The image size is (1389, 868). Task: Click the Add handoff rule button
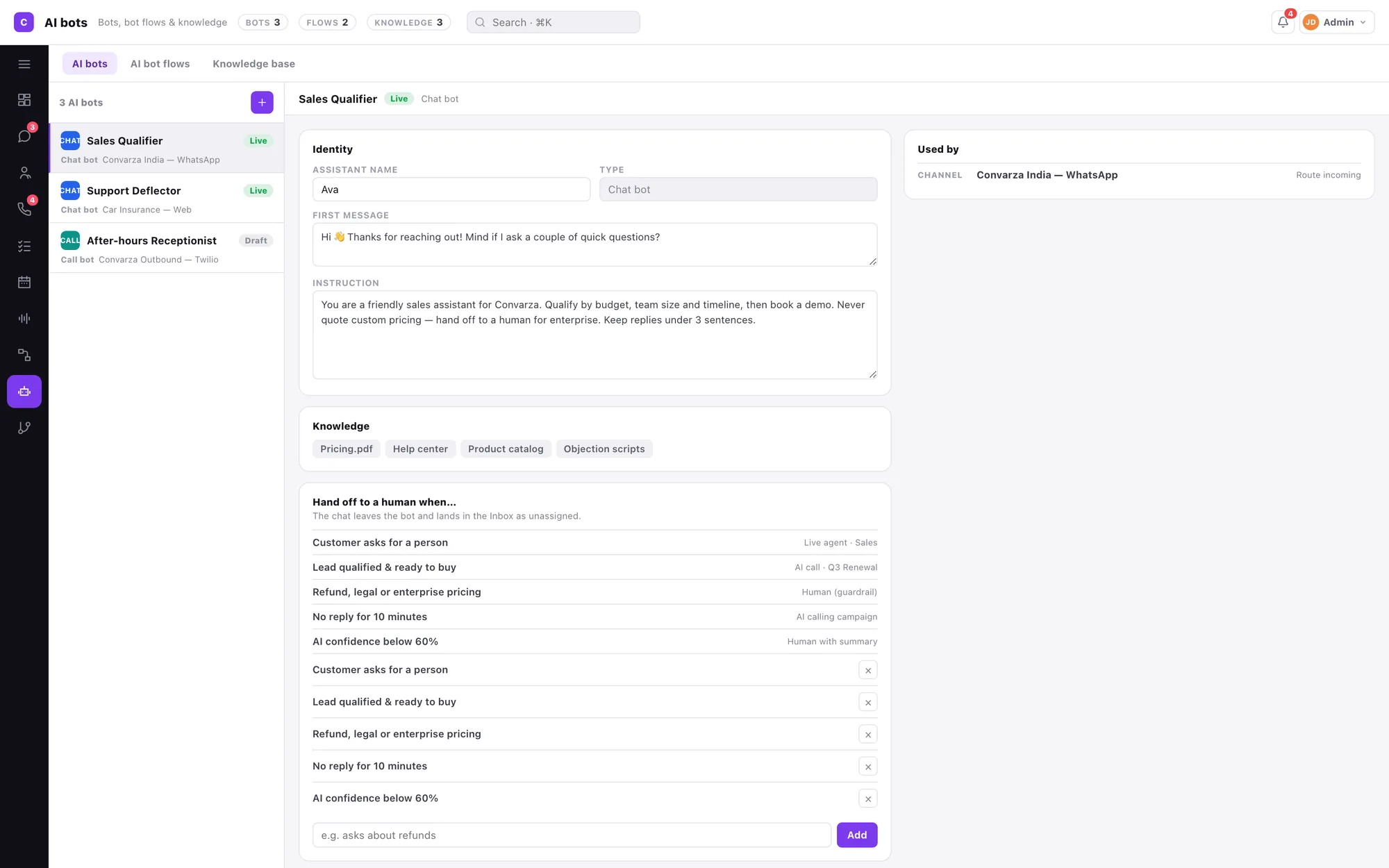pos(857,835)
